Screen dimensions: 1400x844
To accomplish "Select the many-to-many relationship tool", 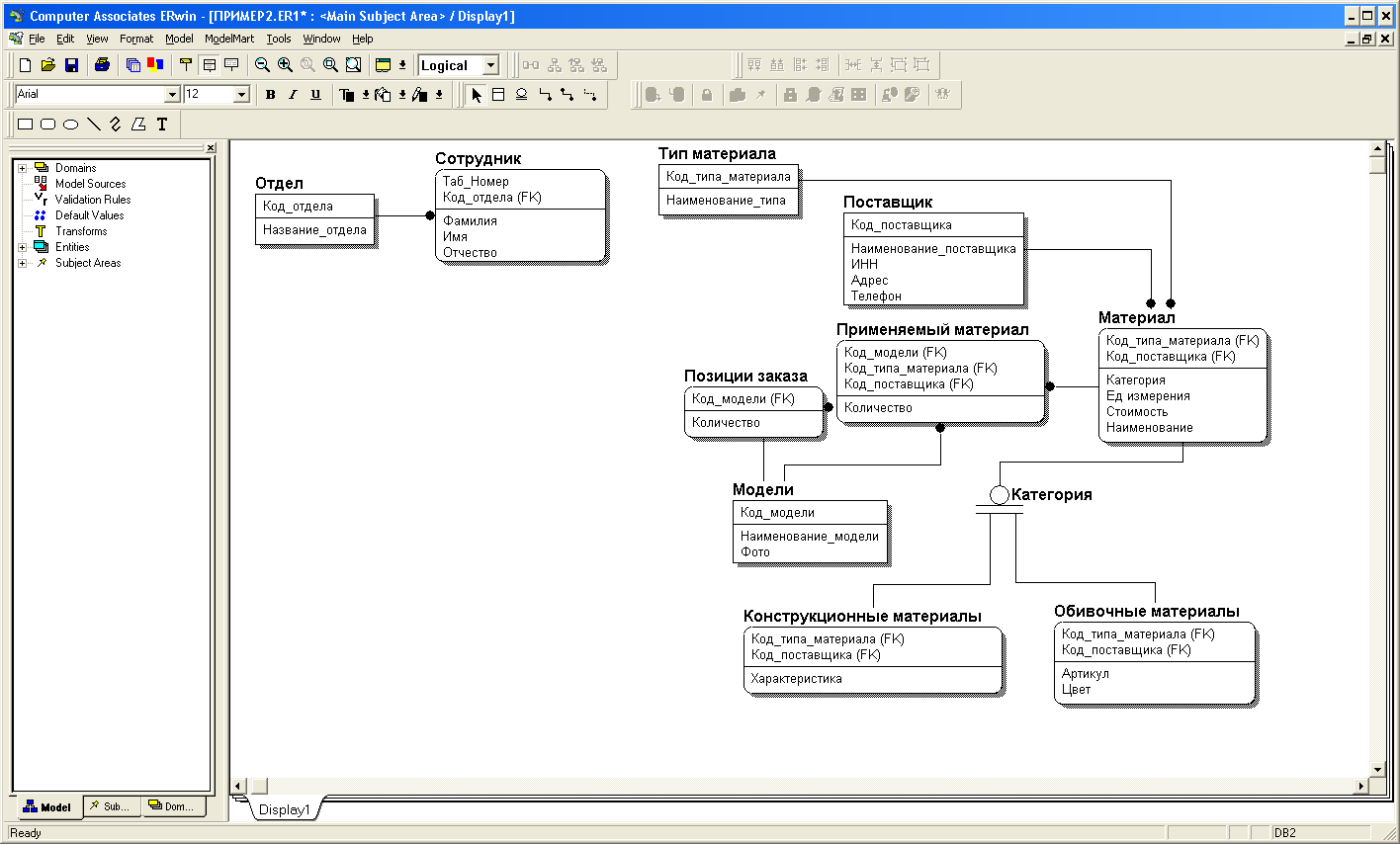I will coord(568,95).
